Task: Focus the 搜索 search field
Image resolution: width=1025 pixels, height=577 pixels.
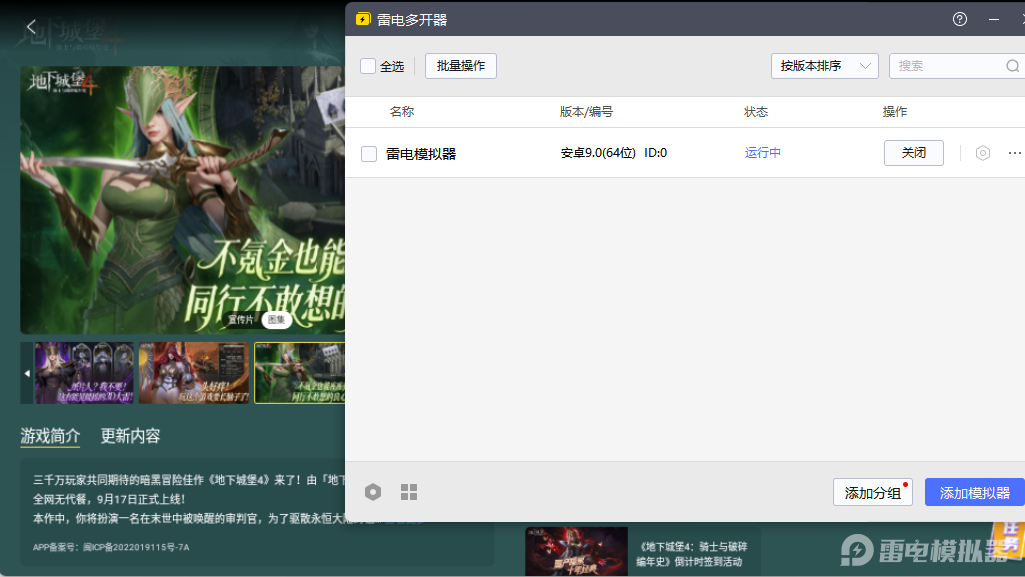Action: click(x=950, y=66)
